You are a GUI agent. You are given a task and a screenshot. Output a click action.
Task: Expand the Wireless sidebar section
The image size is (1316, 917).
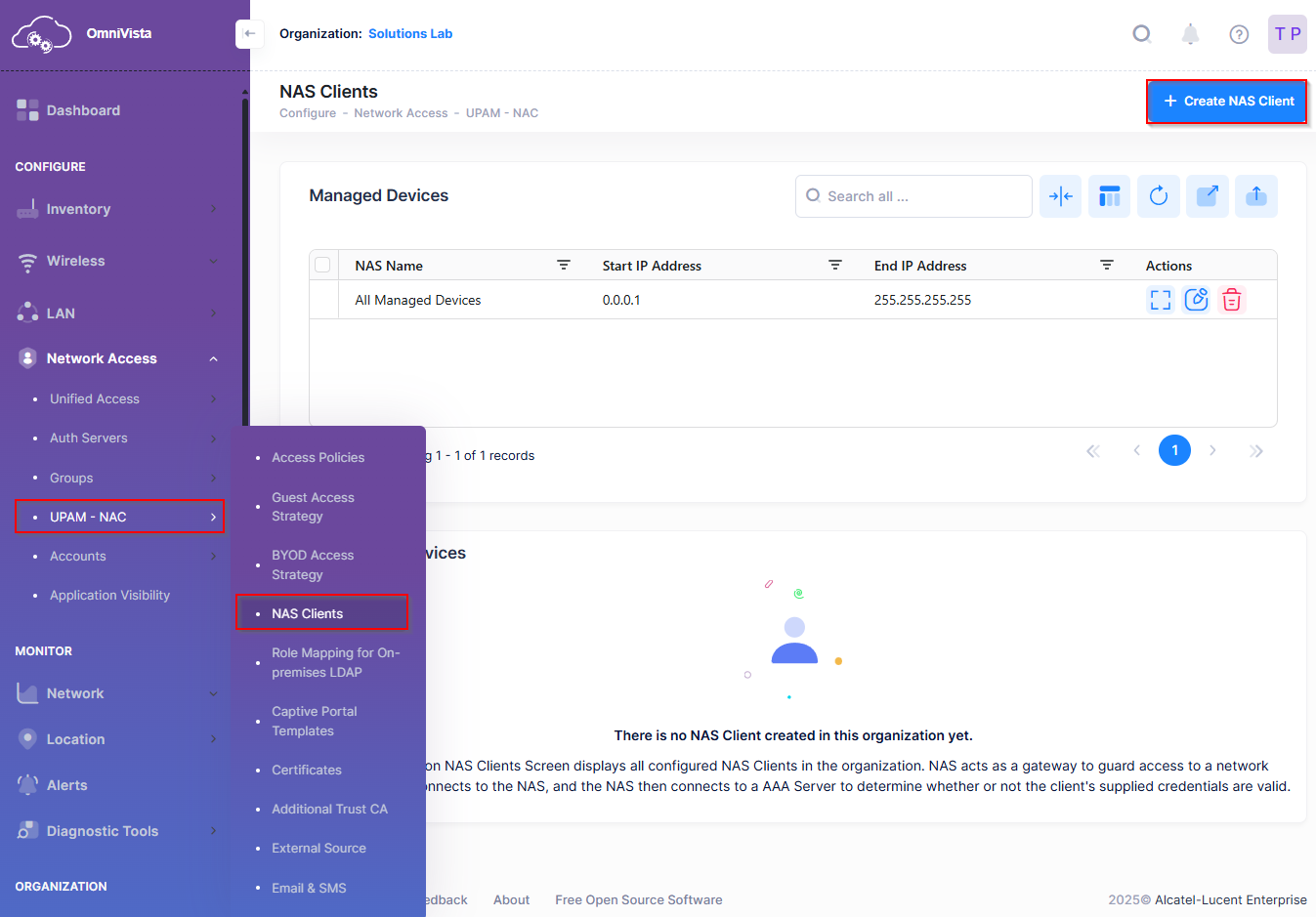tap(117, 261)
